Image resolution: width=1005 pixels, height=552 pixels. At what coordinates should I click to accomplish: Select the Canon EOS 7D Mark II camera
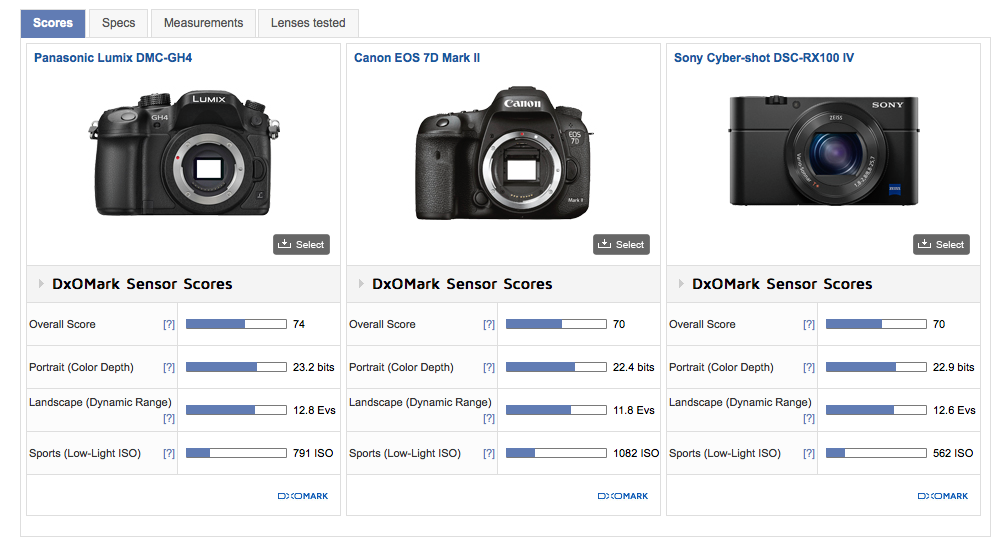[x=621, y=244]
